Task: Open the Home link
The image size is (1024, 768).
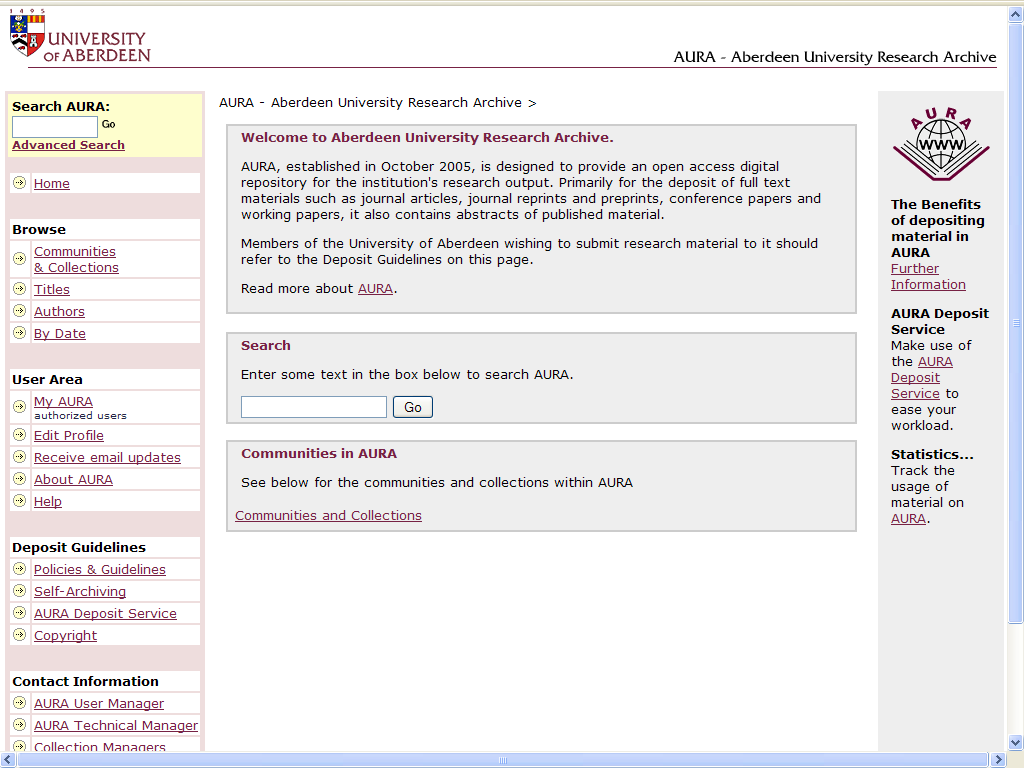Action: tap(52, 184)
